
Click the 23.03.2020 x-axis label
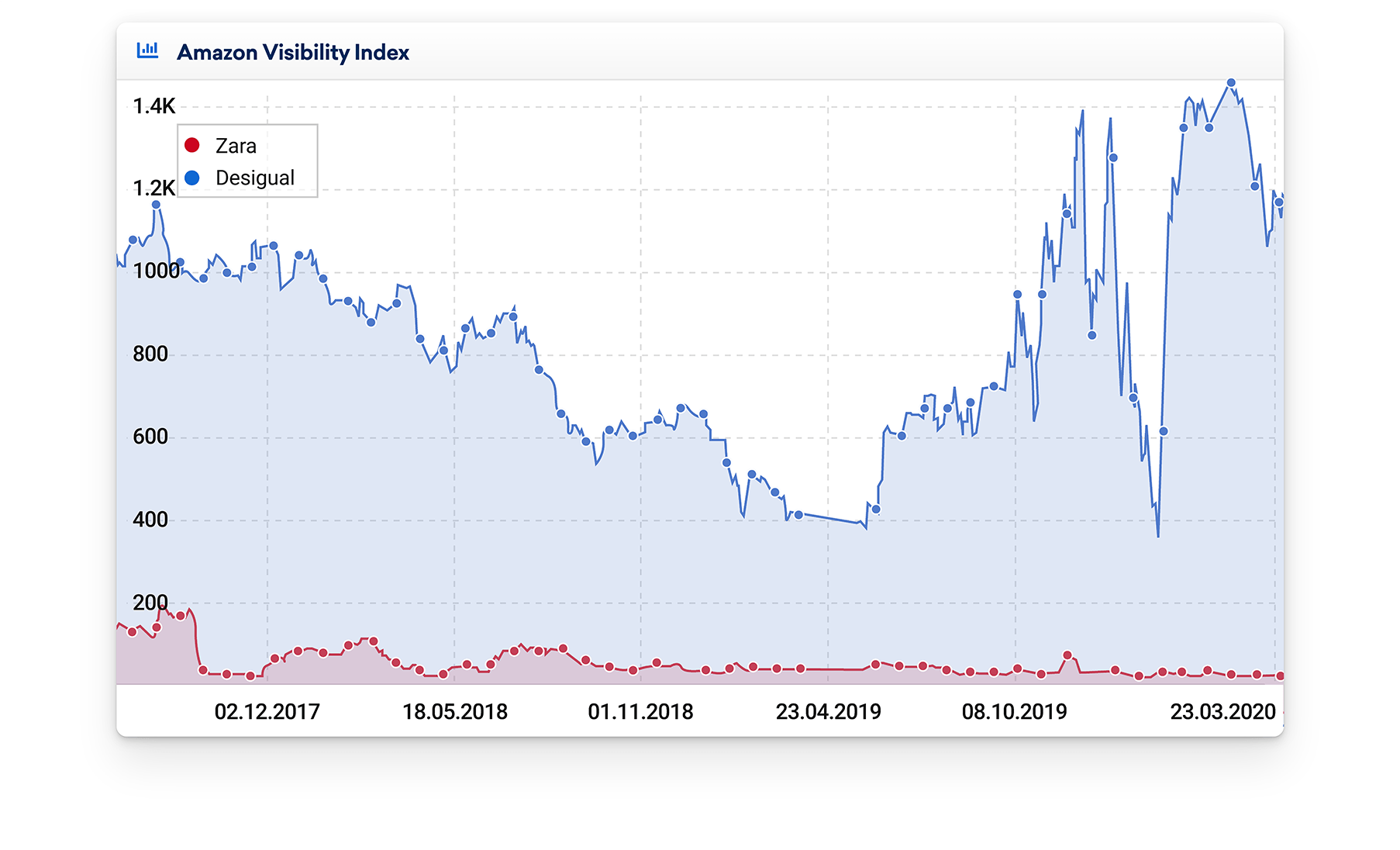point(1222,711)
